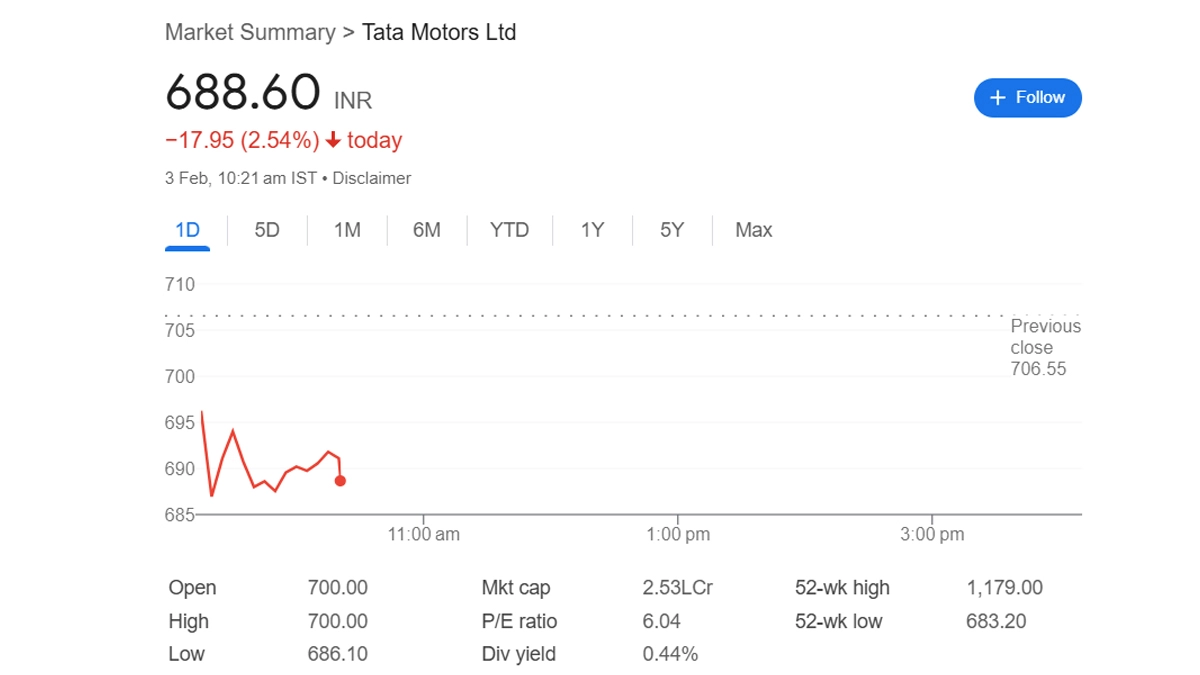Image resolution: width=1200 pixels, height=675 pixels.
Task: Select the YTD chart tab
Action: point(509,230)
